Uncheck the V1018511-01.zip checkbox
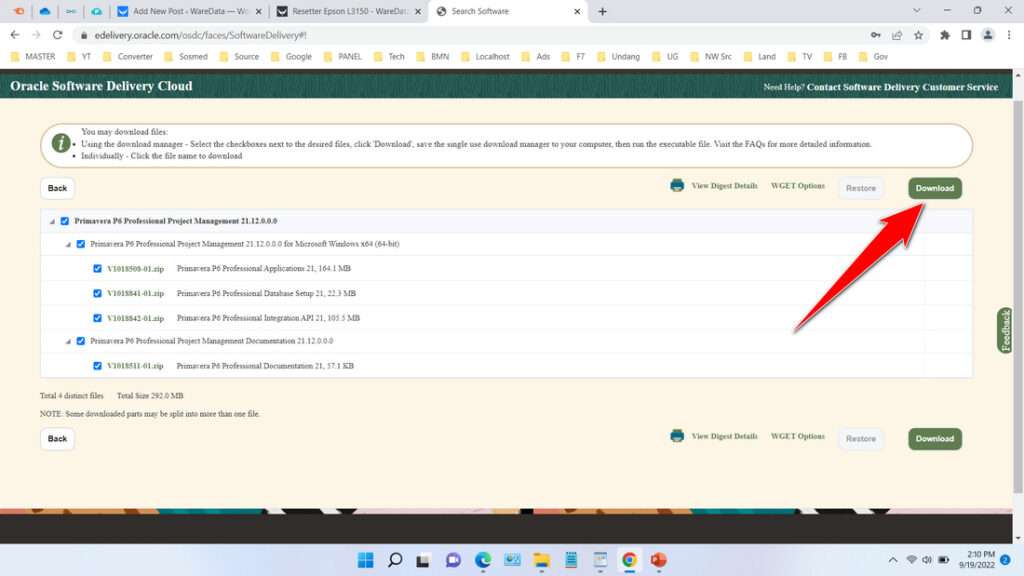 (97, 366)
